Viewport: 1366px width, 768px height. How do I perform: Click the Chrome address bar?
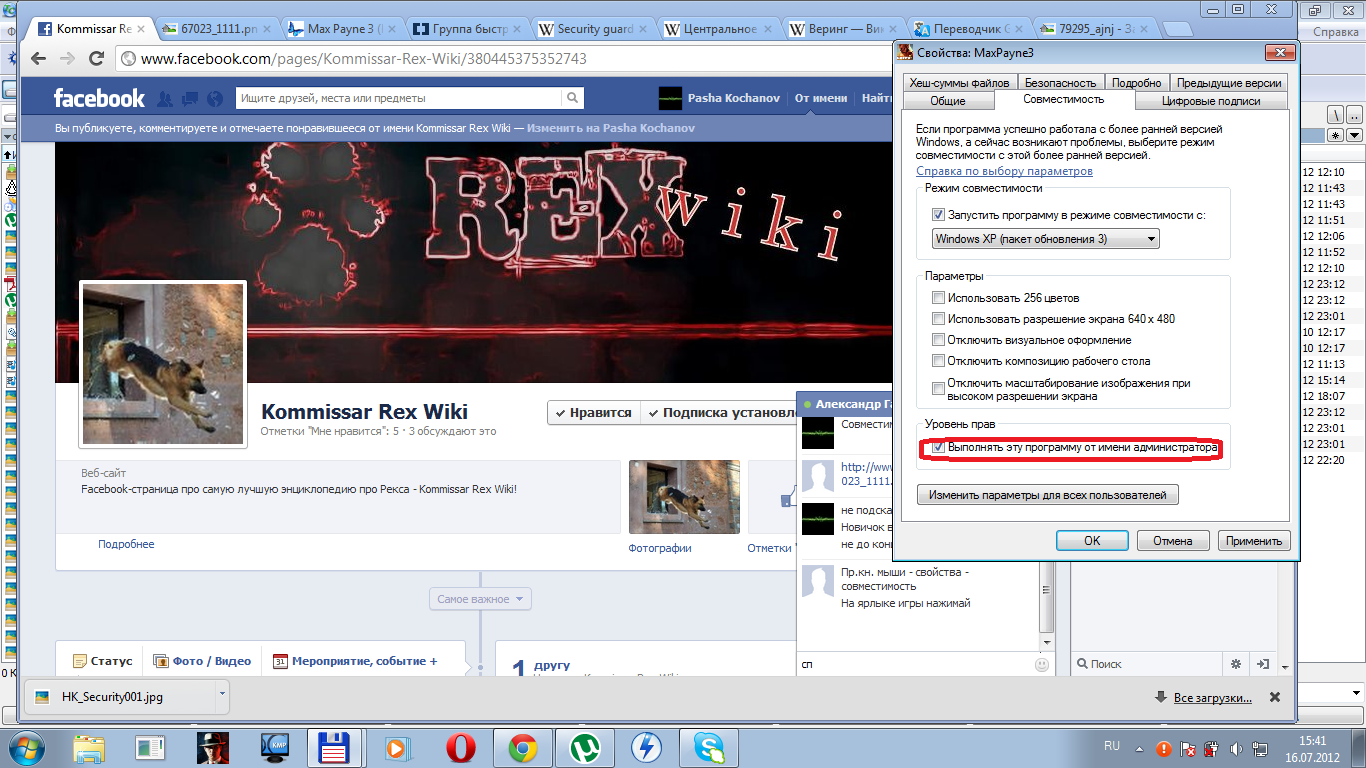click(x=500, y=59)
